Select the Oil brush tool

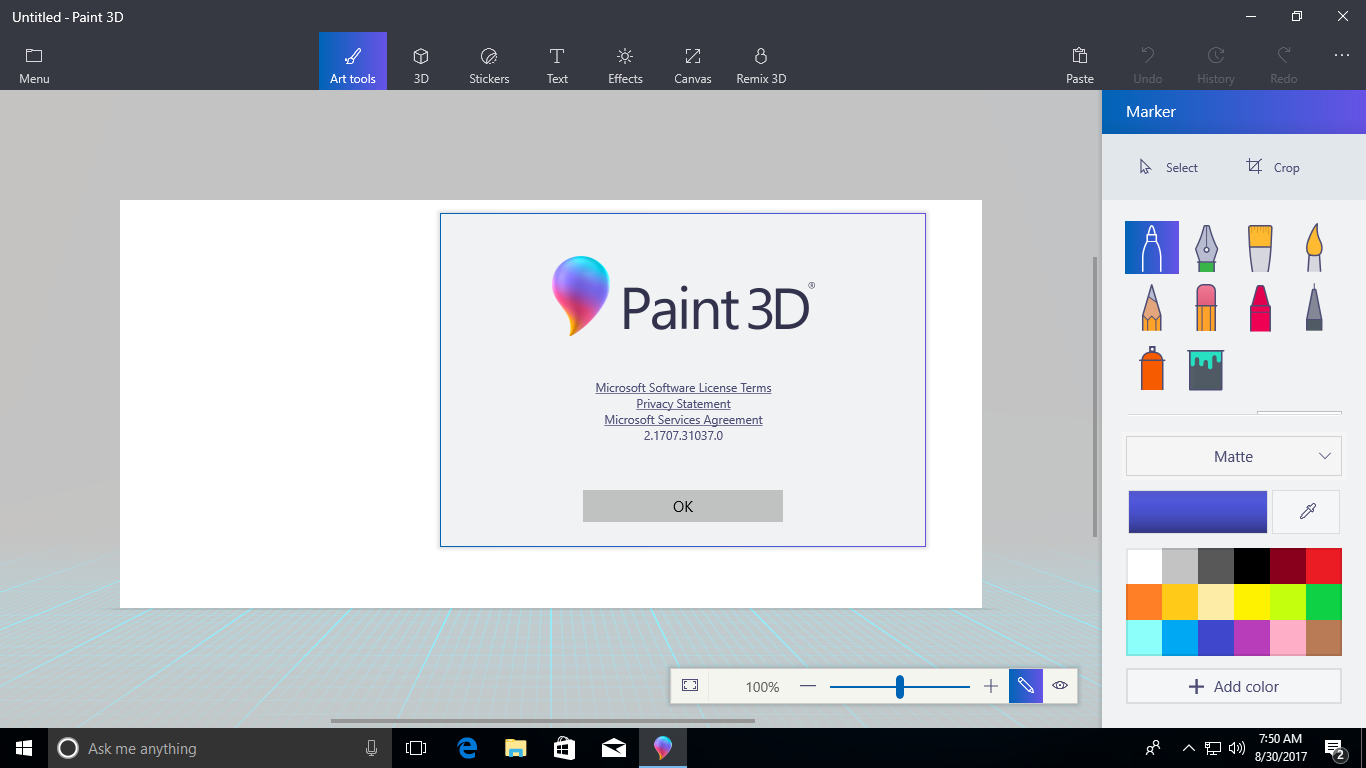[x=1260, y=247]
